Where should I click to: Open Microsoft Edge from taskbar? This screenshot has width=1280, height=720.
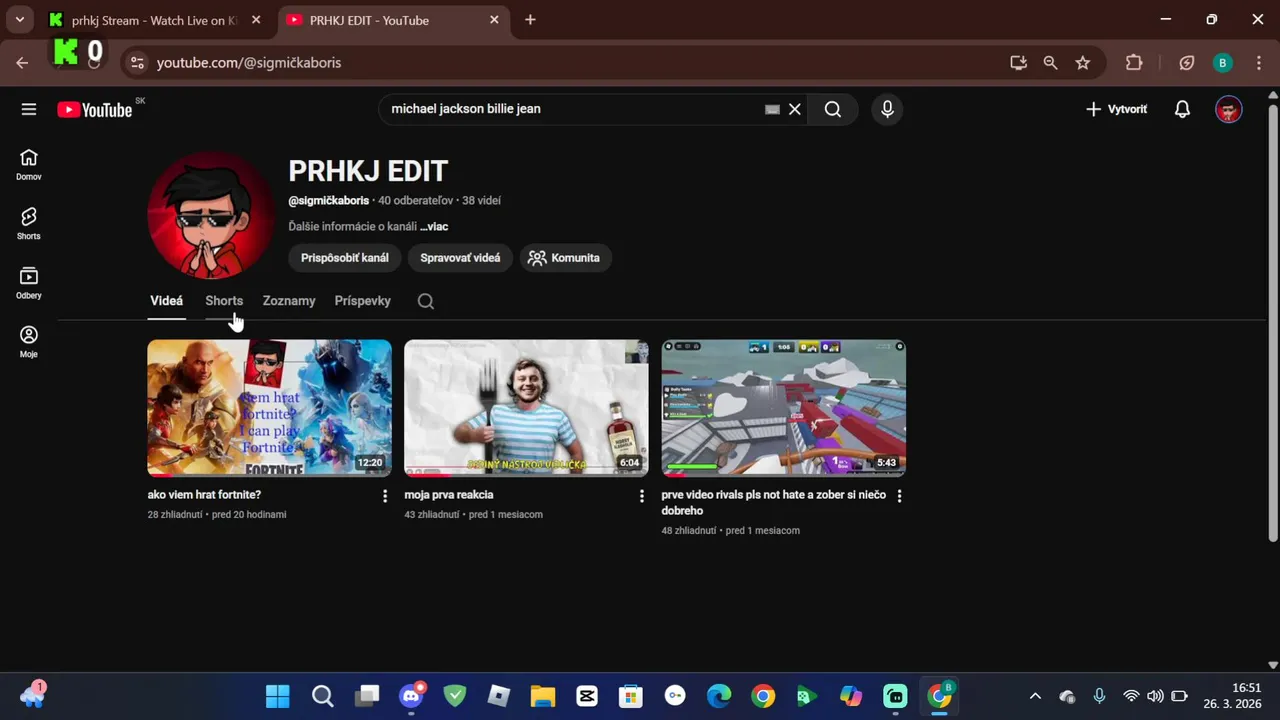[719, 696]
